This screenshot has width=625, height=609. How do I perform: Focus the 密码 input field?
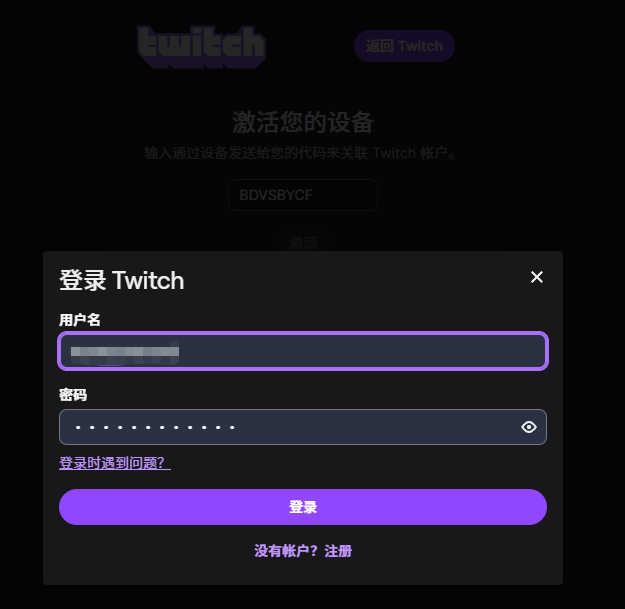click(x=303, y=427)
